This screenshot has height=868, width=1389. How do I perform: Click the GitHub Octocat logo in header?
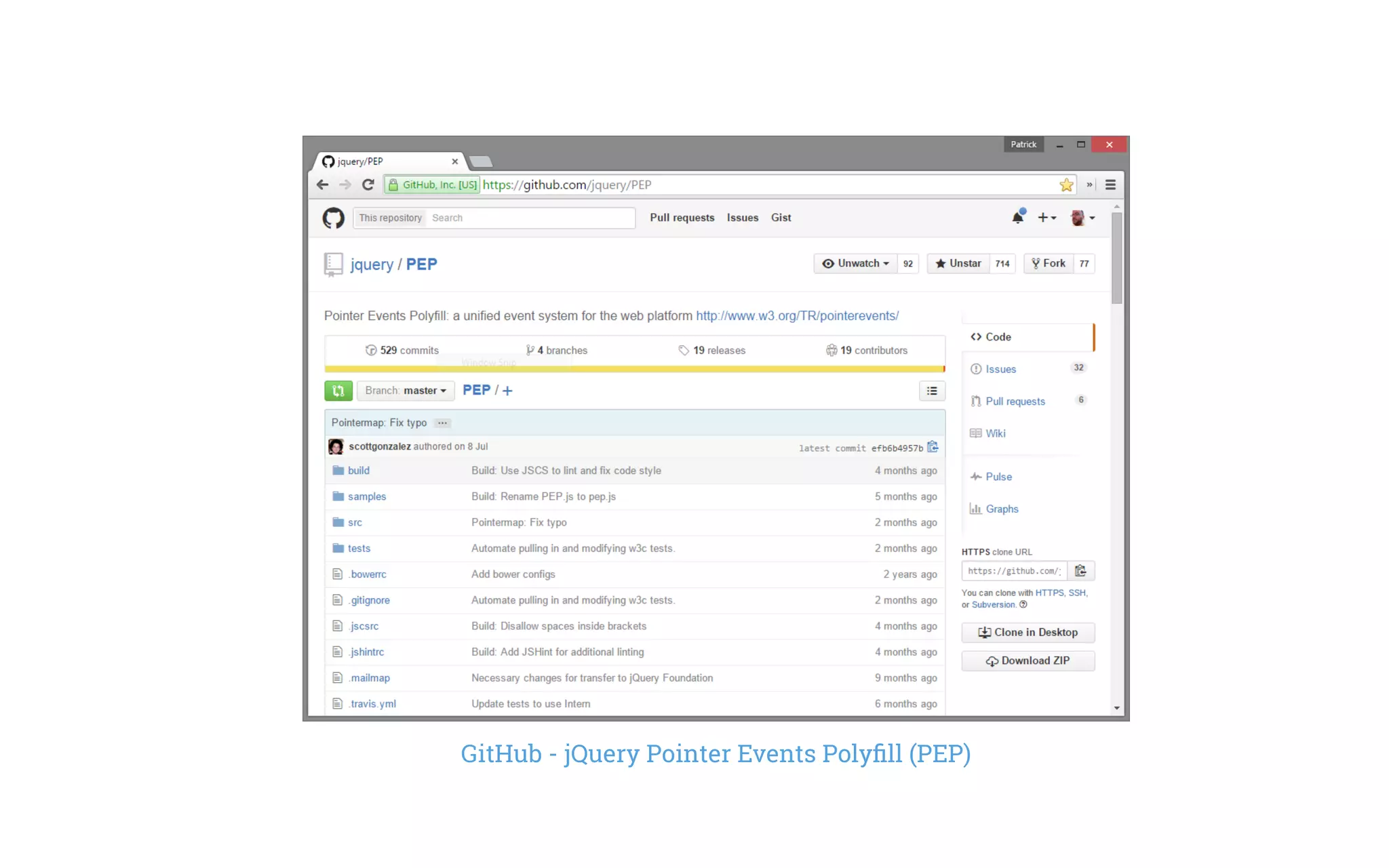coord(333,218)
